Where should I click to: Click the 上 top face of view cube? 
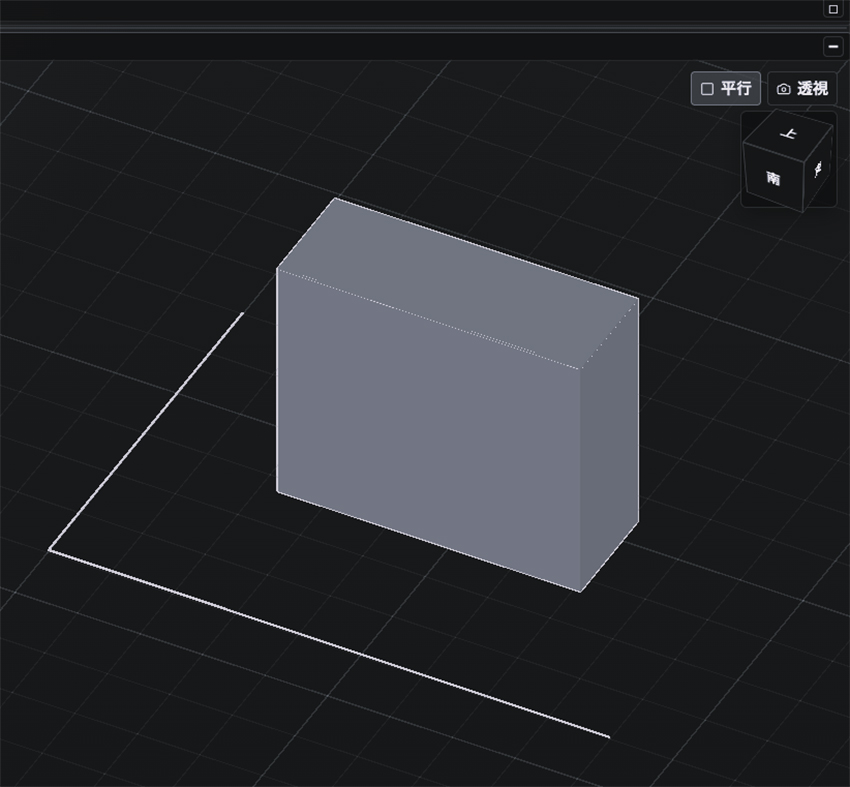[x=789, y=134]
